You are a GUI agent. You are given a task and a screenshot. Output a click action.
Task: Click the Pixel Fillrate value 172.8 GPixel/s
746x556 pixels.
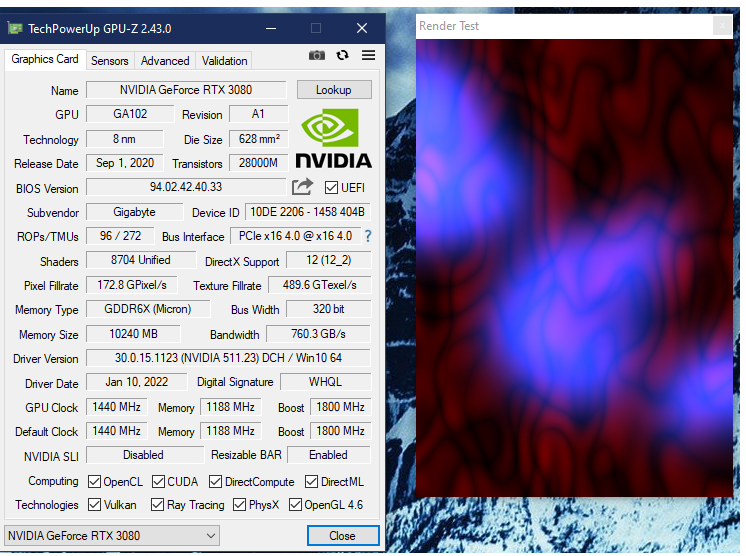[132, 285]
